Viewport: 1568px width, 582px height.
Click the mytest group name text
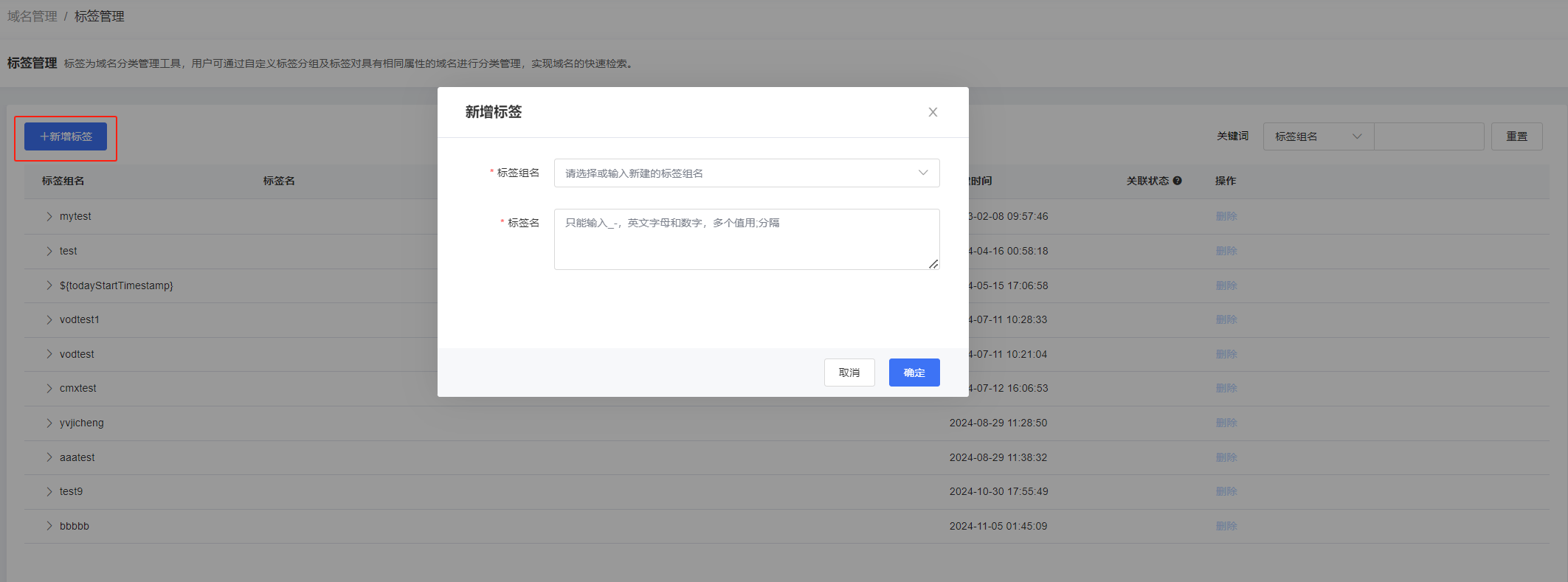click(x=75, y=216)
